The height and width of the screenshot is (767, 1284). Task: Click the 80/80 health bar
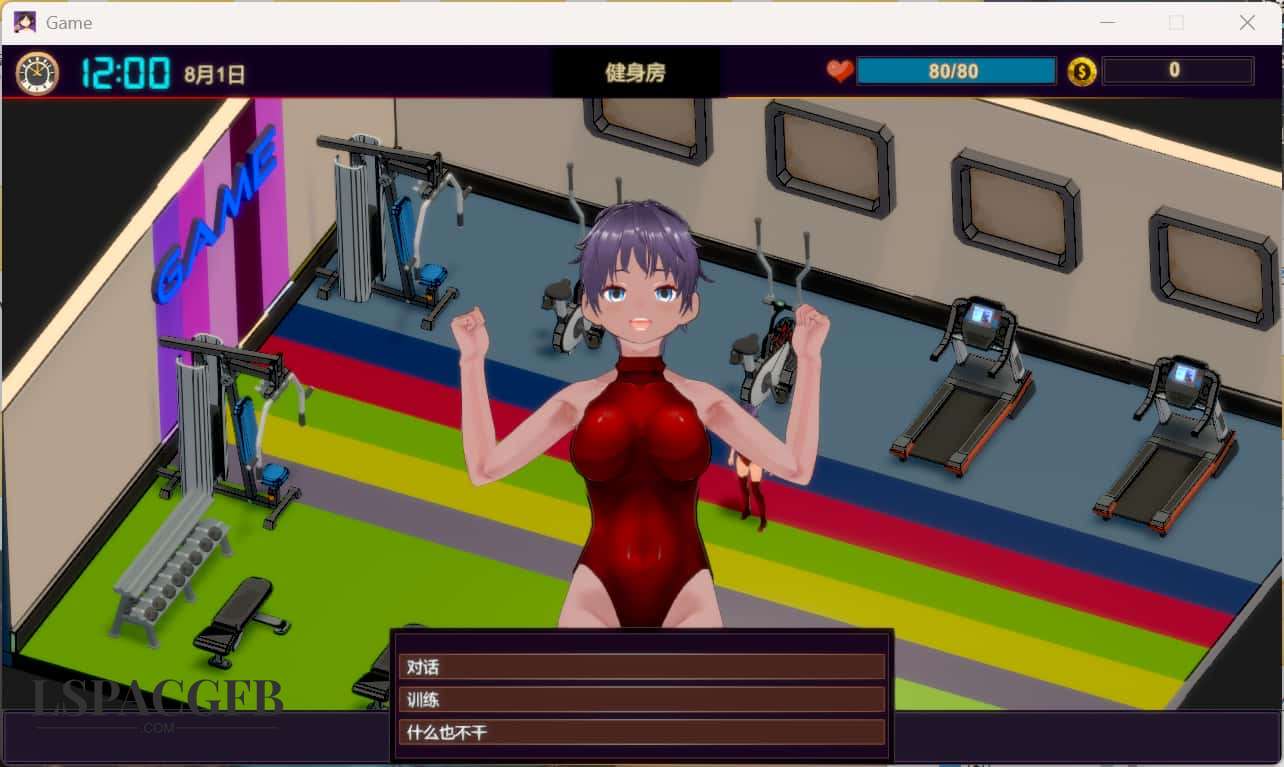click(x=955, y=71)
